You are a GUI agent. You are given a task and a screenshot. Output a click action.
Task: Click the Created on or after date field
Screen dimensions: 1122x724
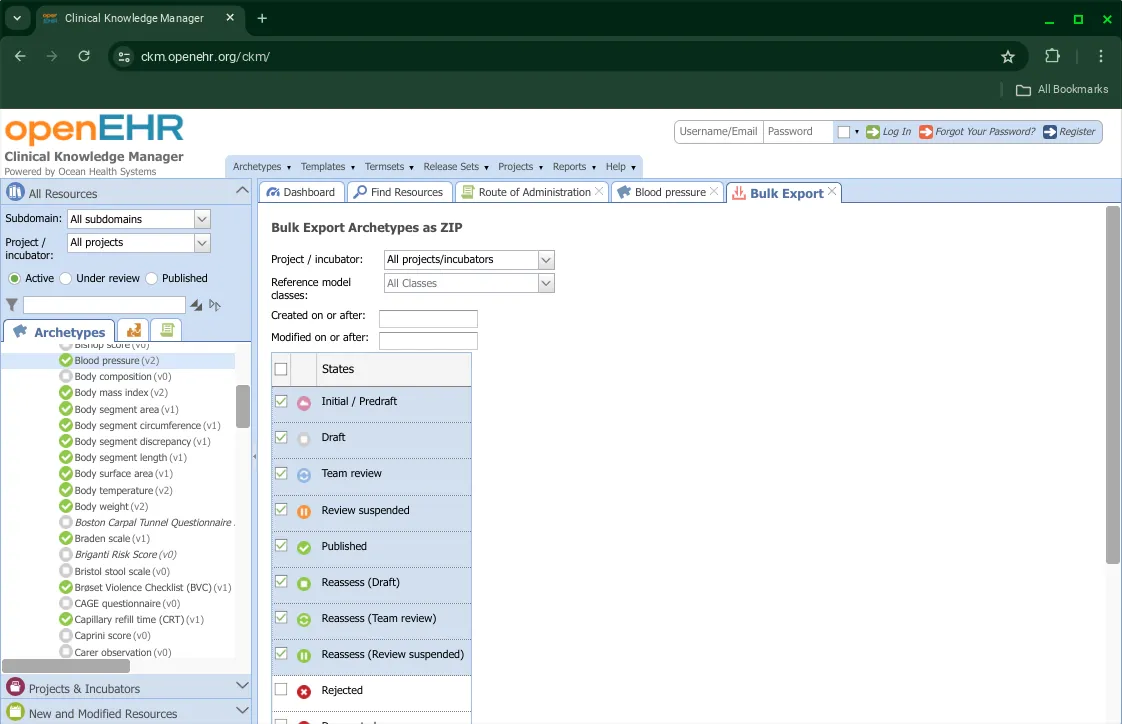click(x=428, y=319)
